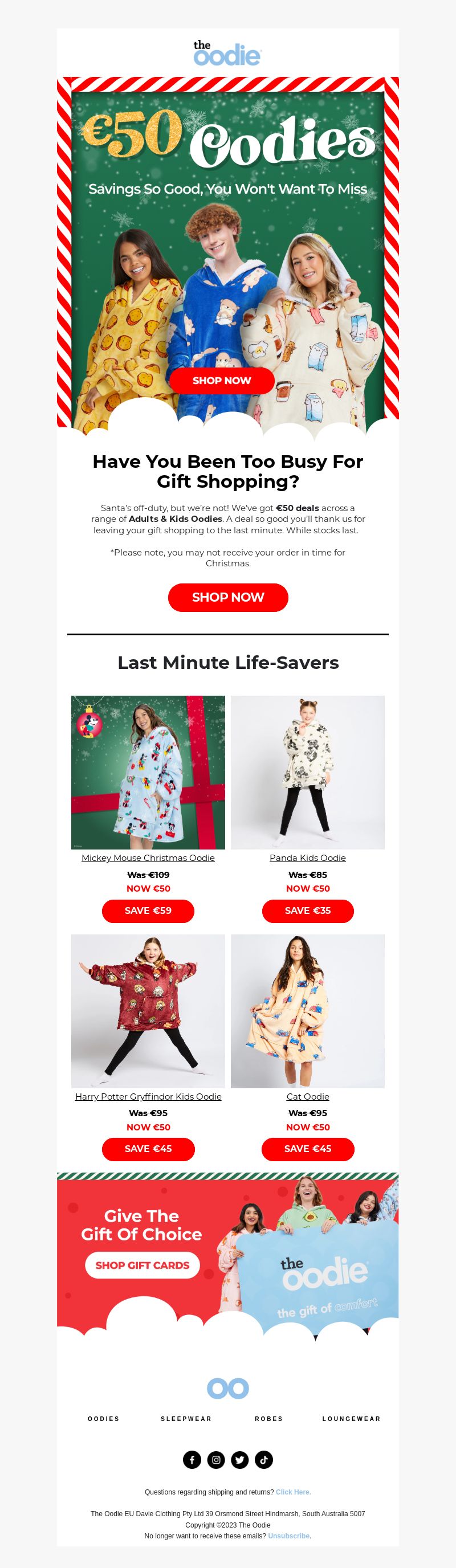Open the TikTok social icon
The width and height of the screenshot is (456, 1568).
coord(263,1460)
